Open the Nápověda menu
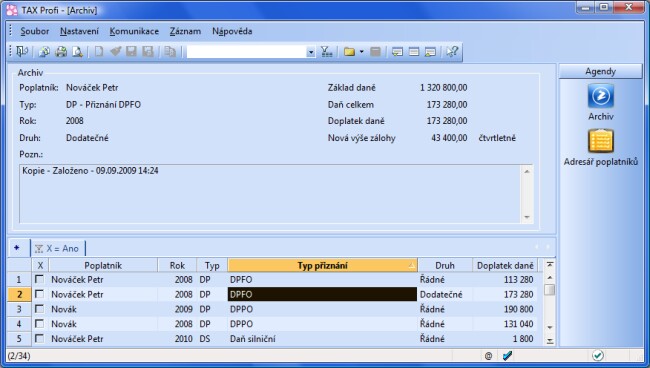 pyautogui.click(x=232, y=31)
